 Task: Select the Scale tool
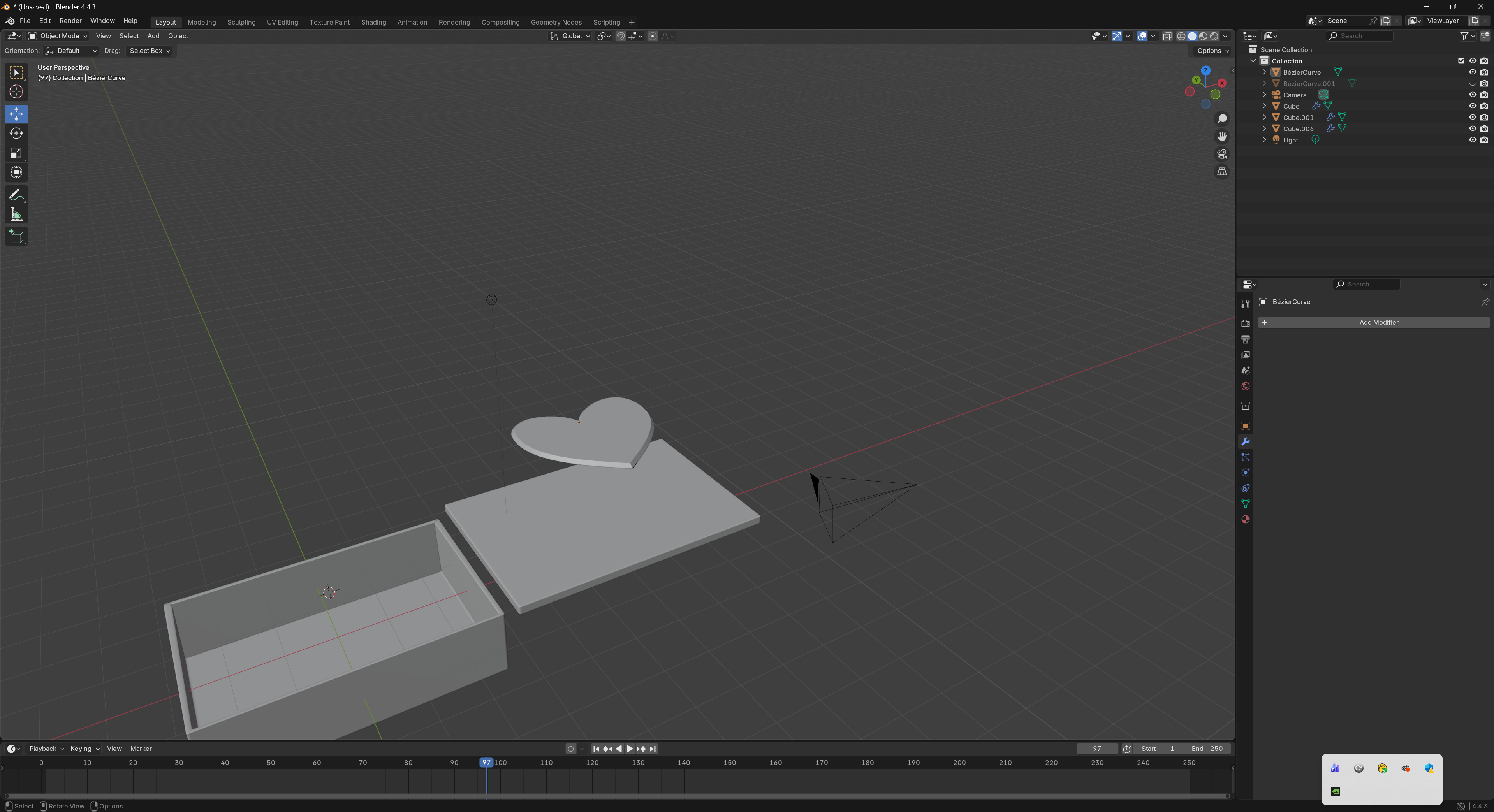16,153
